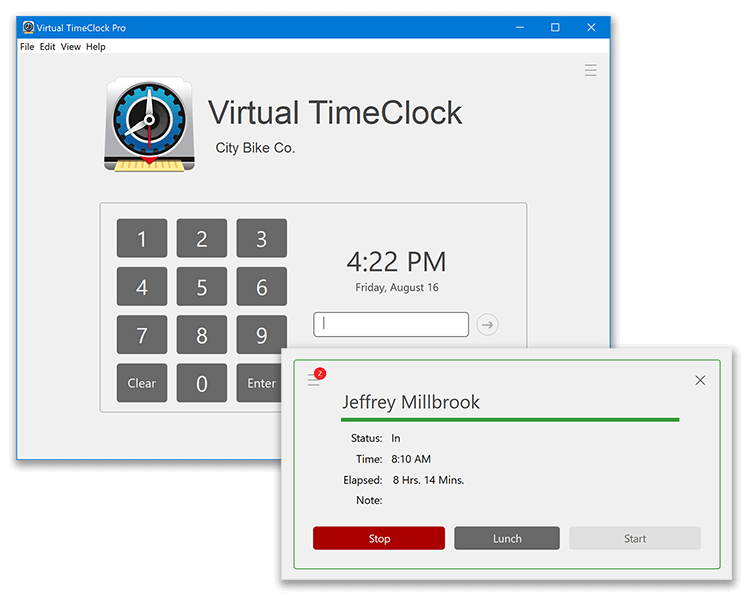Screen dimensions: 750x597
Task: Open the hamburger menu in main window
Action: pos(590,70)
